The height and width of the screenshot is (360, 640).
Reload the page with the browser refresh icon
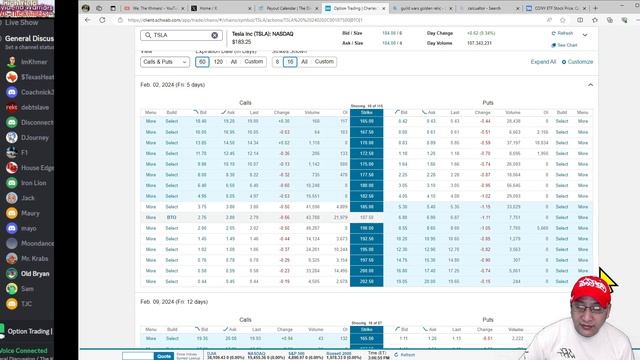[x=102, y=20]
